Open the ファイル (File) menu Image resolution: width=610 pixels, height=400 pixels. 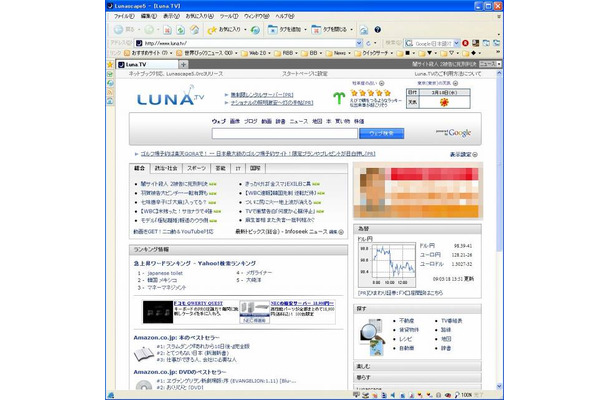click(124, 16)
